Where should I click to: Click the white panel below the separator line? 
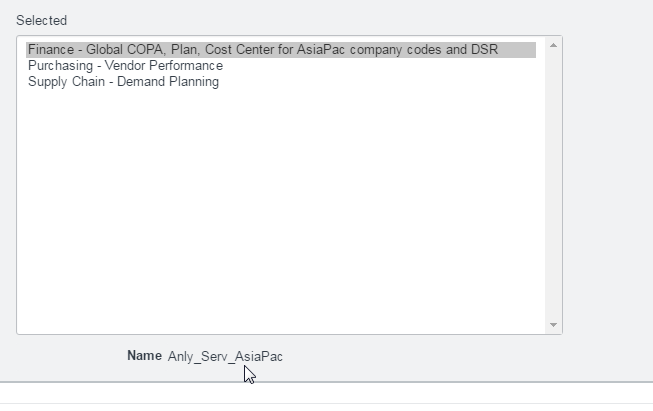(326, 393)
